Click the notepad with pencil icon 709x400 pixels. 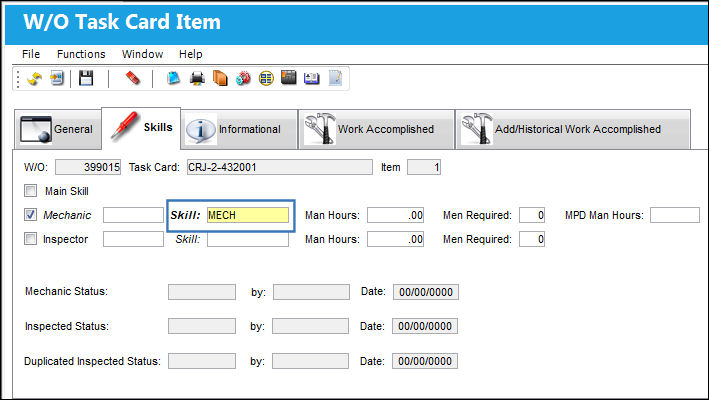tap(335, 78)
